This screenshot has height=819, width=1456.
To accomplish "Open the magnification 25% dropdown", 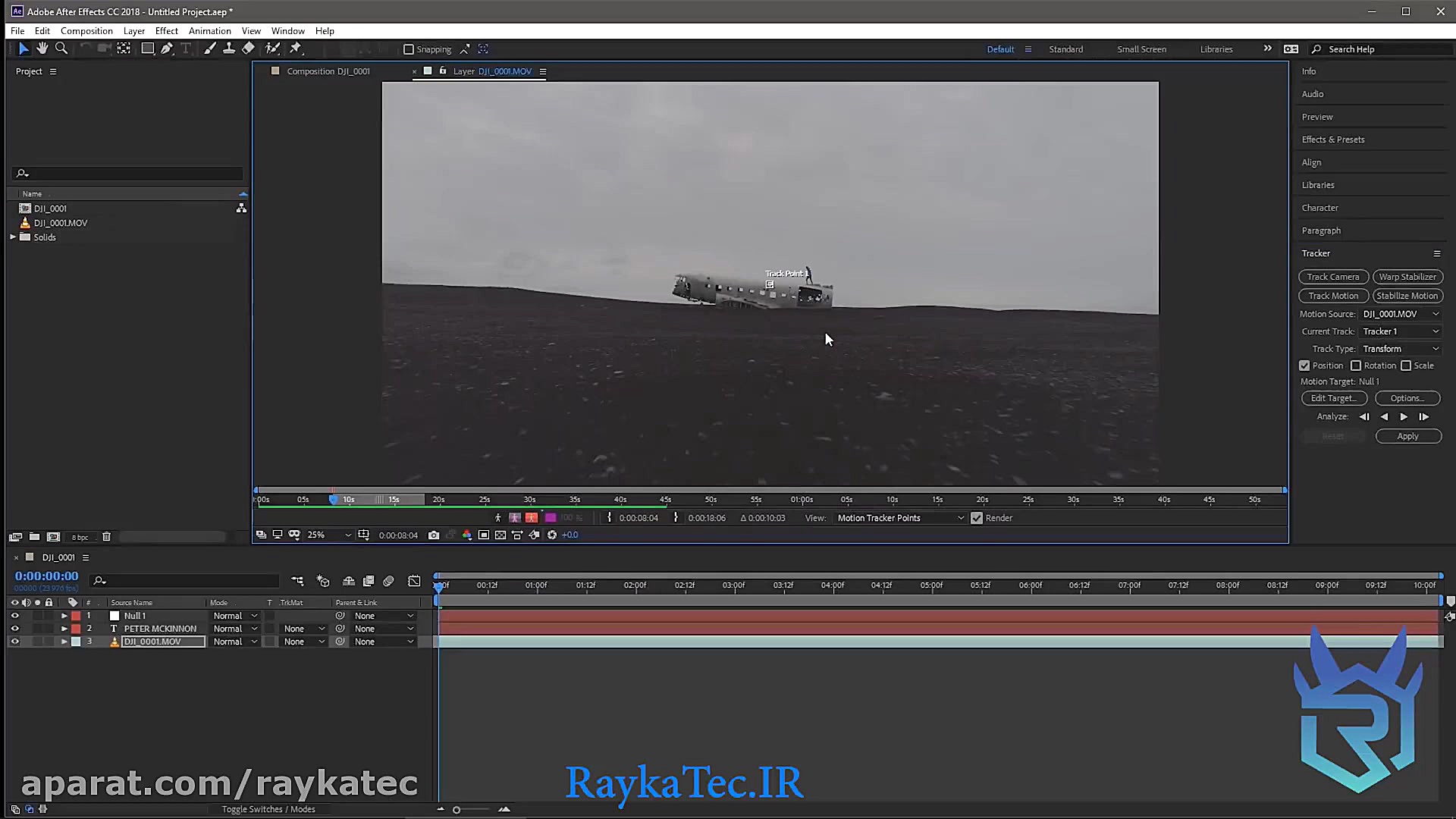I will pos(328,535).
